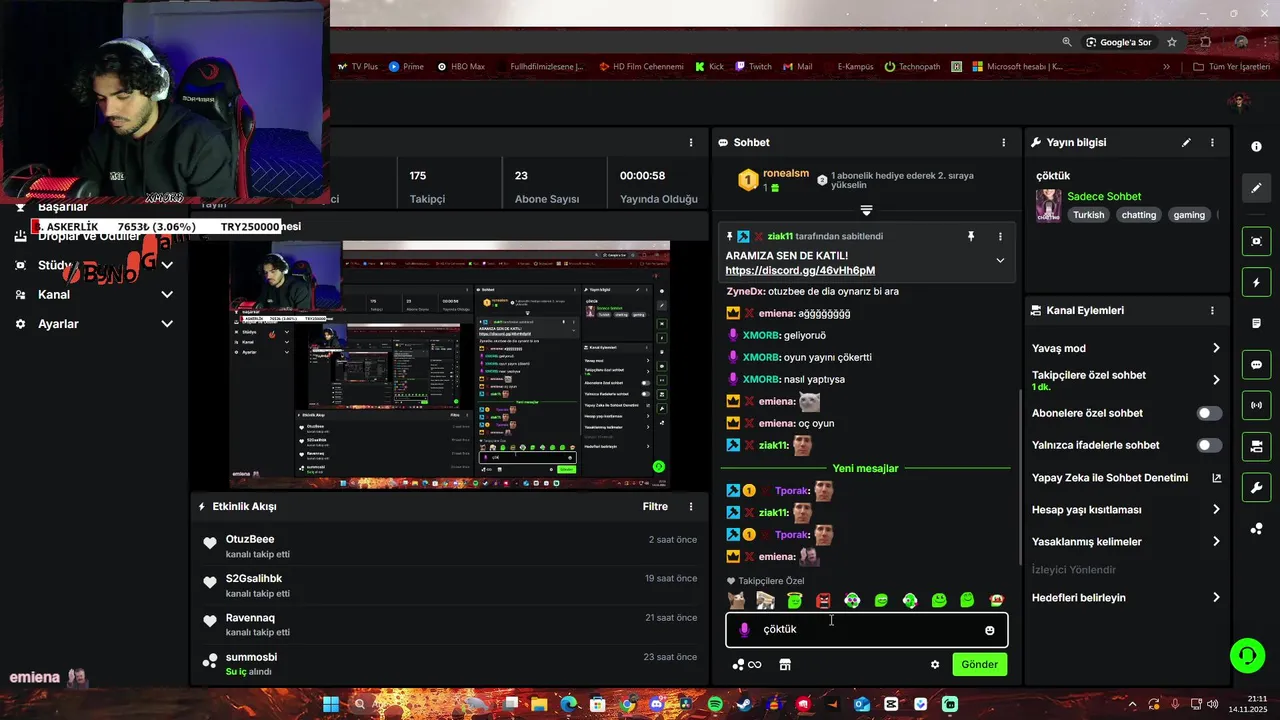Select the cat emote in Takipçilere Özel
The height and width of the screenshot is (720, 1280).
(x=736, y=600)
